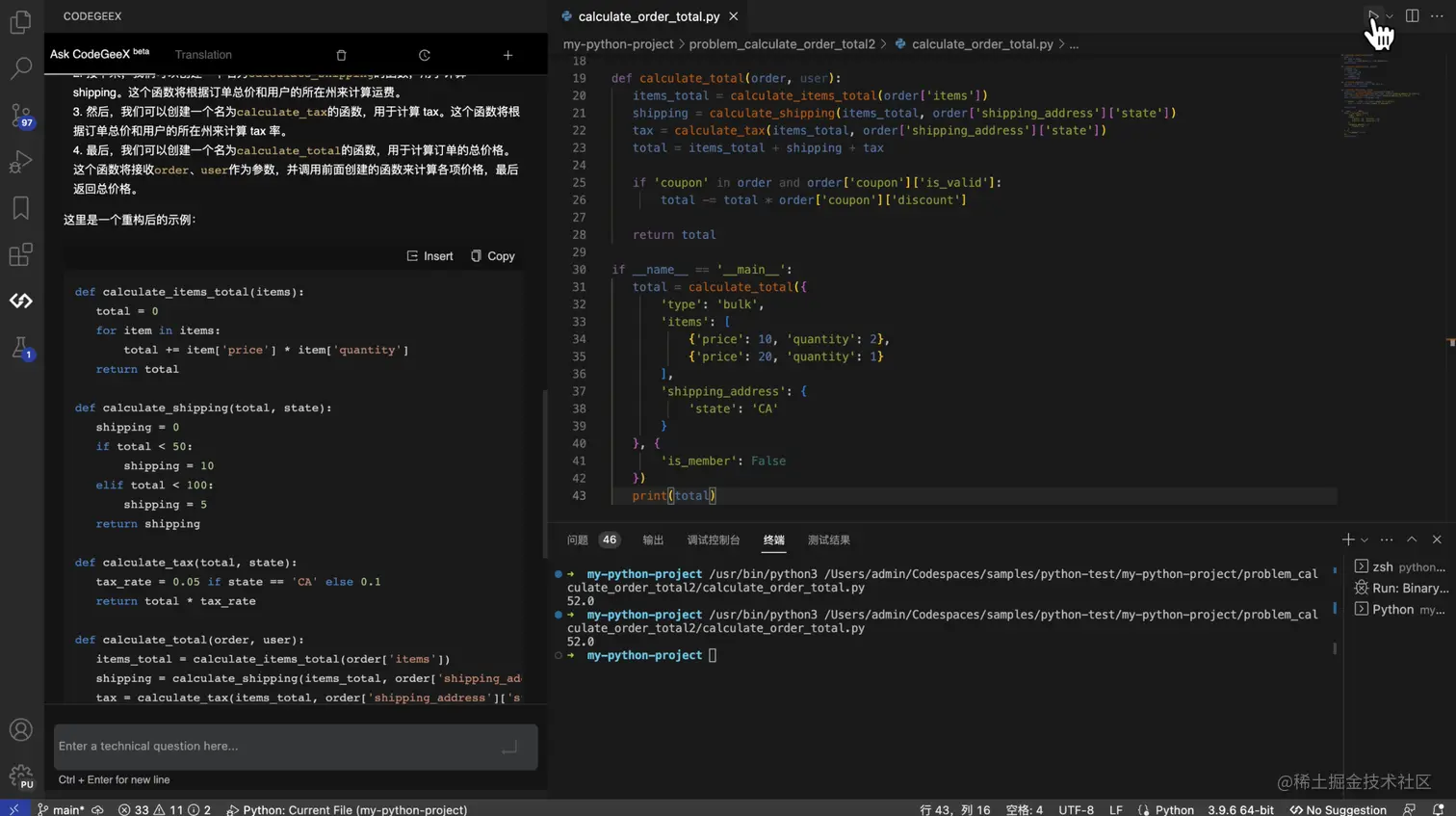
Task: Open CodeGeeX chat history icon
Action: [425, 55]
